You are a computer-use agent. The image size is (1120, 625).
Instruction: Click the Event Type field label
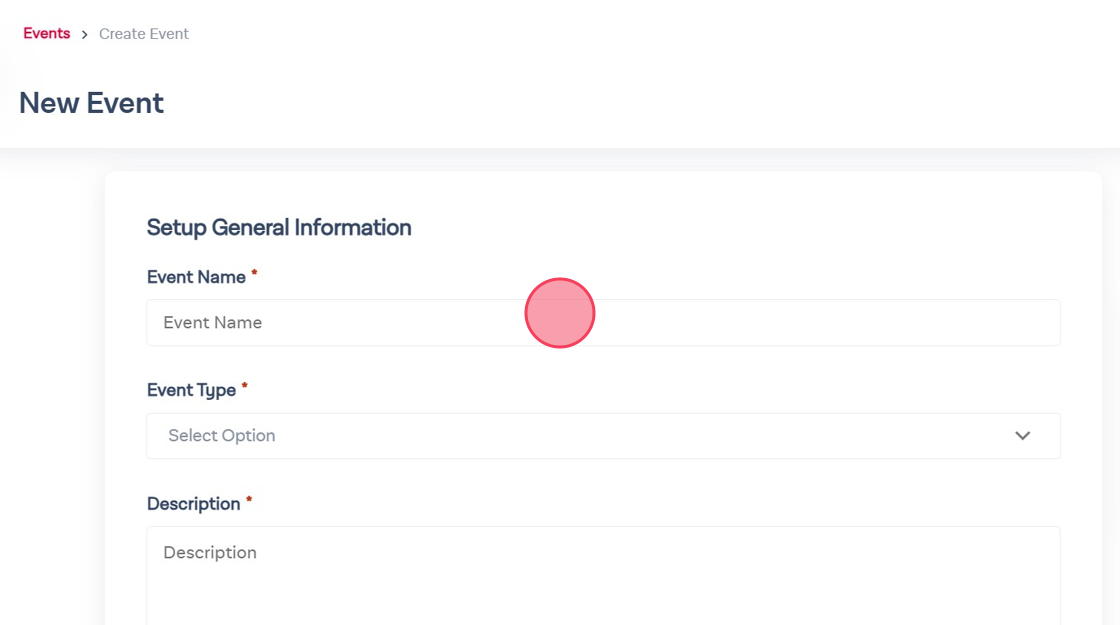click(191, 390)
